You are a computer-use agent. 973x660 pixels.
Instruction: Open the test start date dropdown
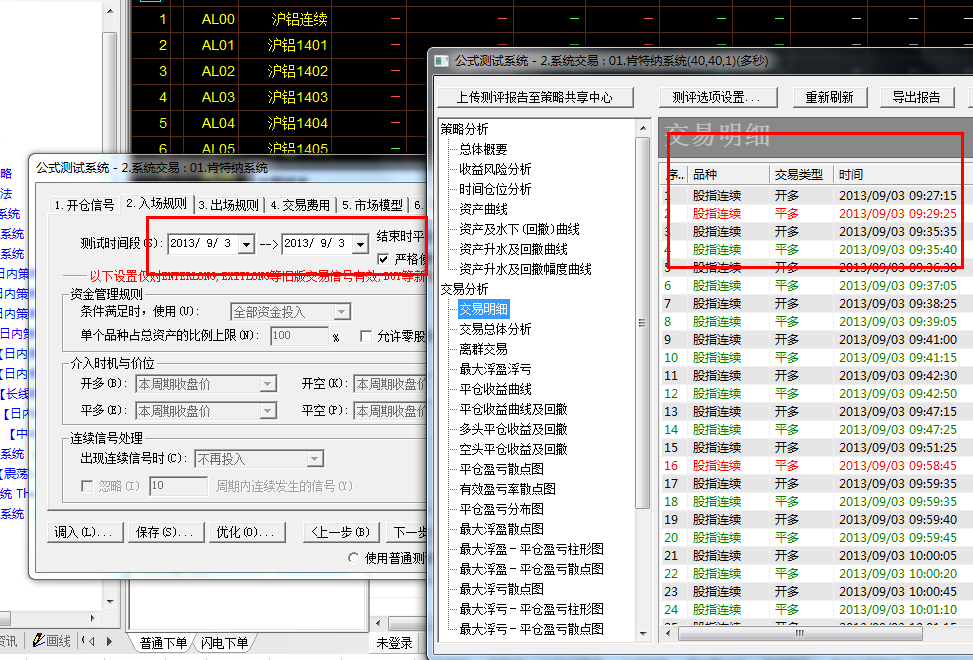coord(246,244)
